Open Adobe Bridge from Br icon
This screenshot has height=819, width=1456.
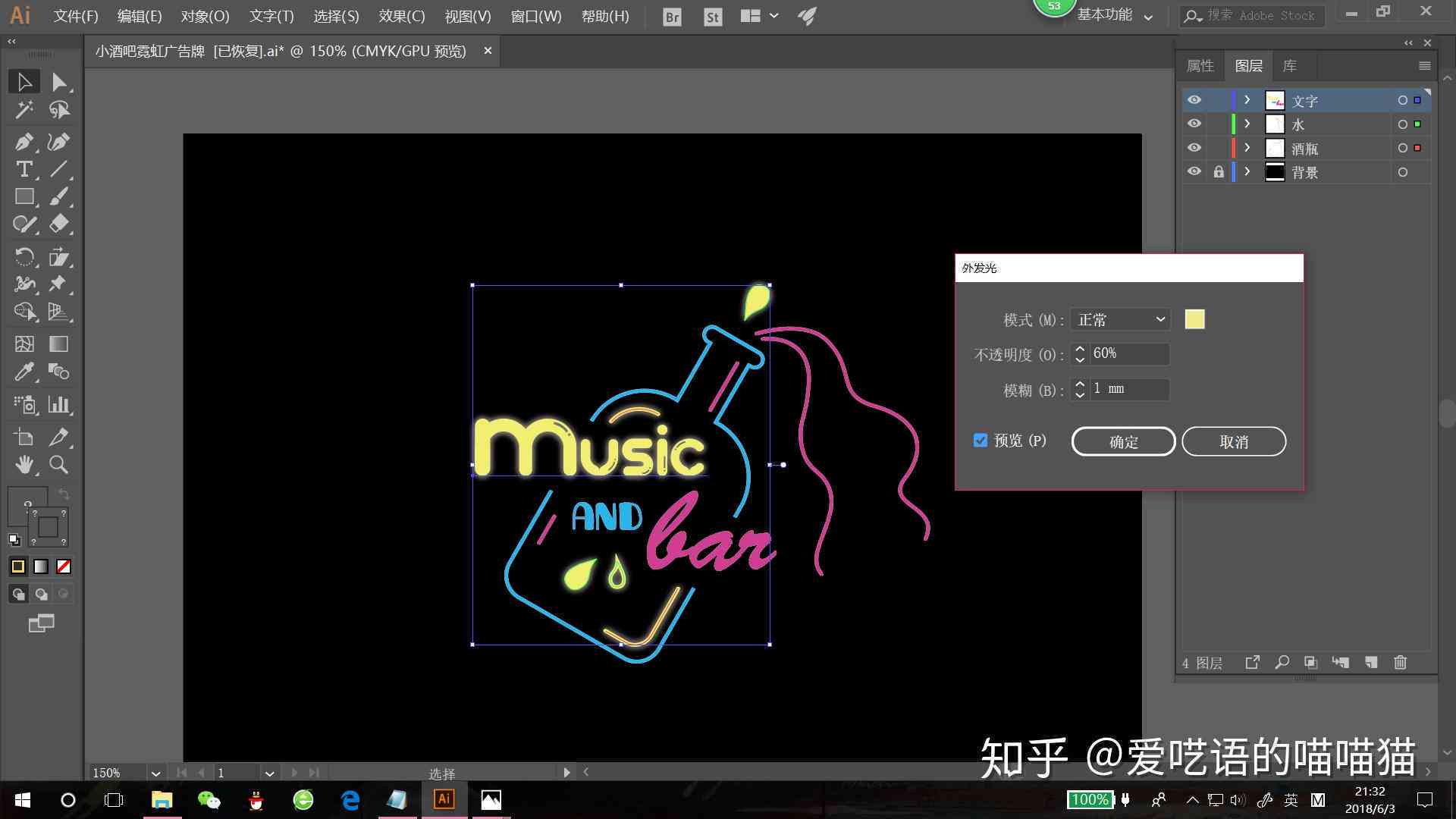(x=672, y=16)
